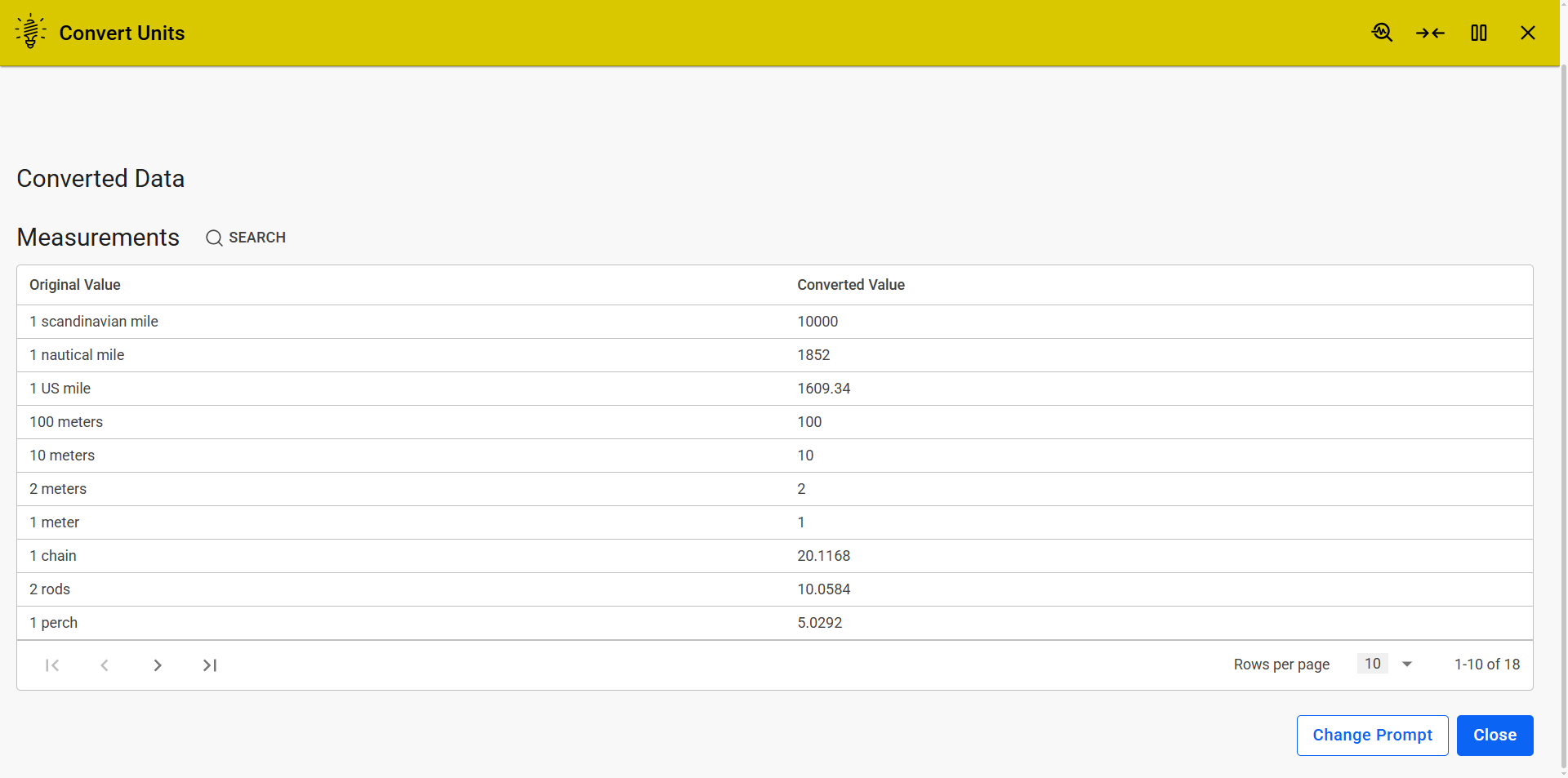Open the activity monitor magnifier icon
This screenshot has height=778, width=1568.
(1383, 33)
